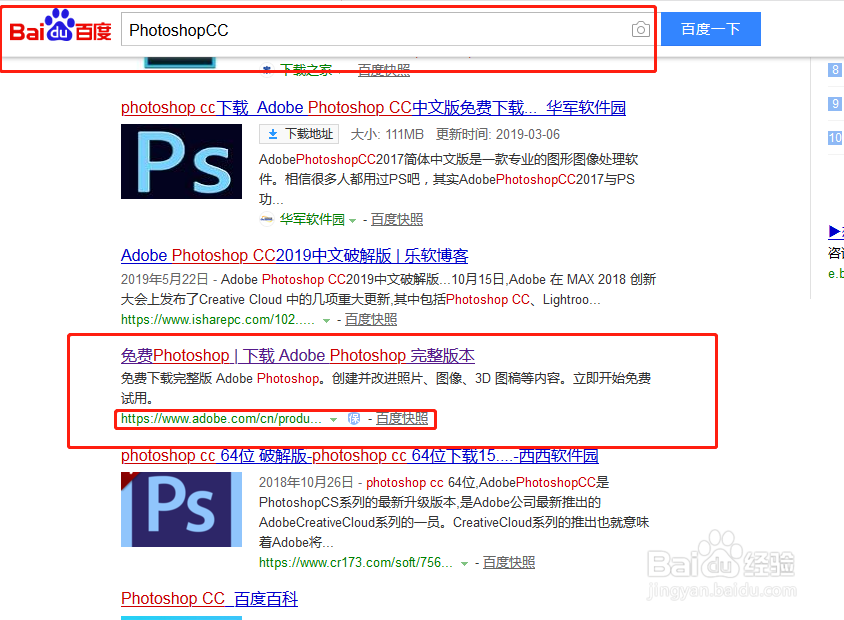The image size is (844, 620).
Task: Click the Baidu safety badge beside the adobe.com URL
Action: point(354,419)
